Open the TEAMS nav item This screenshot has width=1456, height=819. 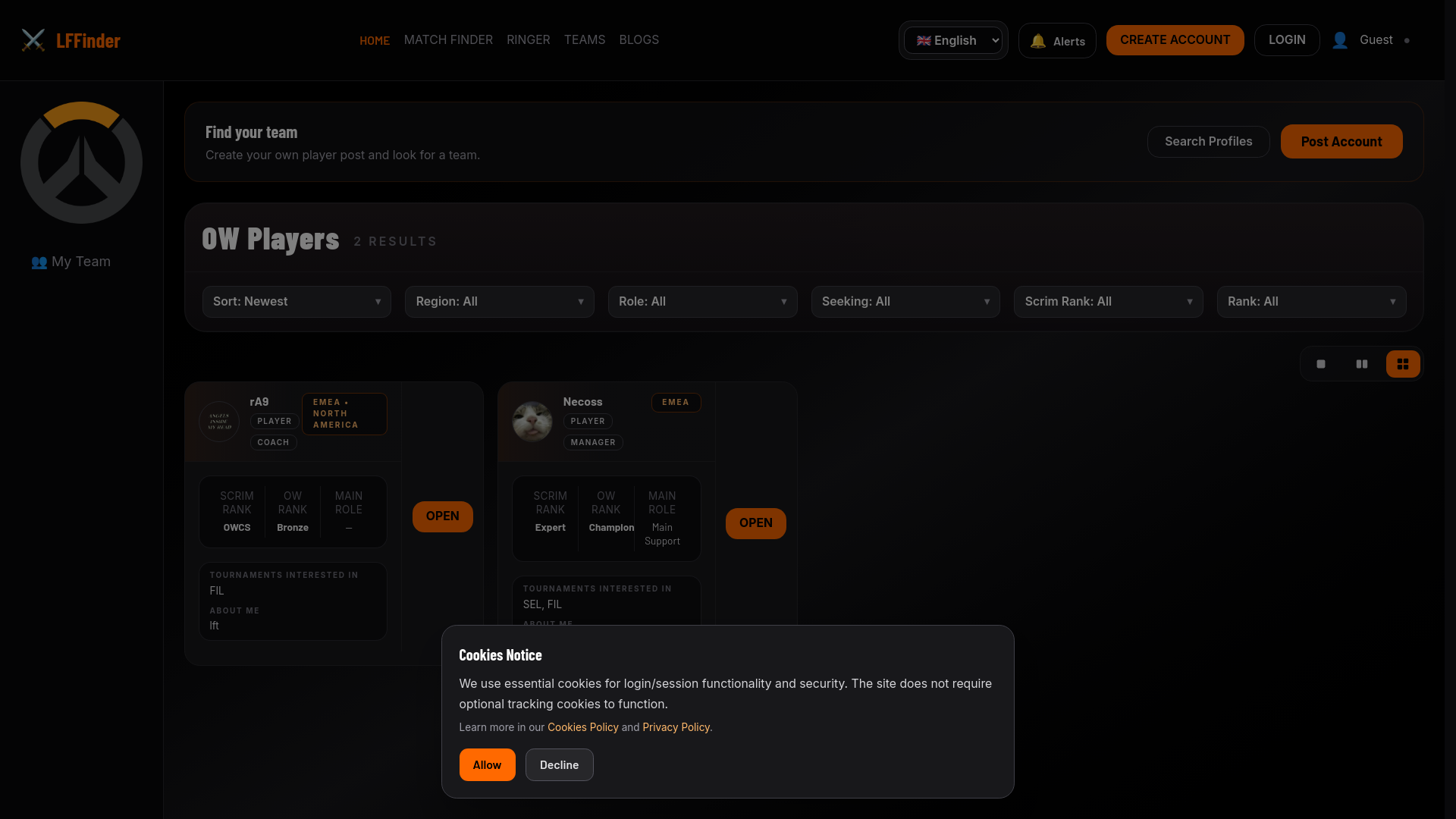[x=585, y=39]
